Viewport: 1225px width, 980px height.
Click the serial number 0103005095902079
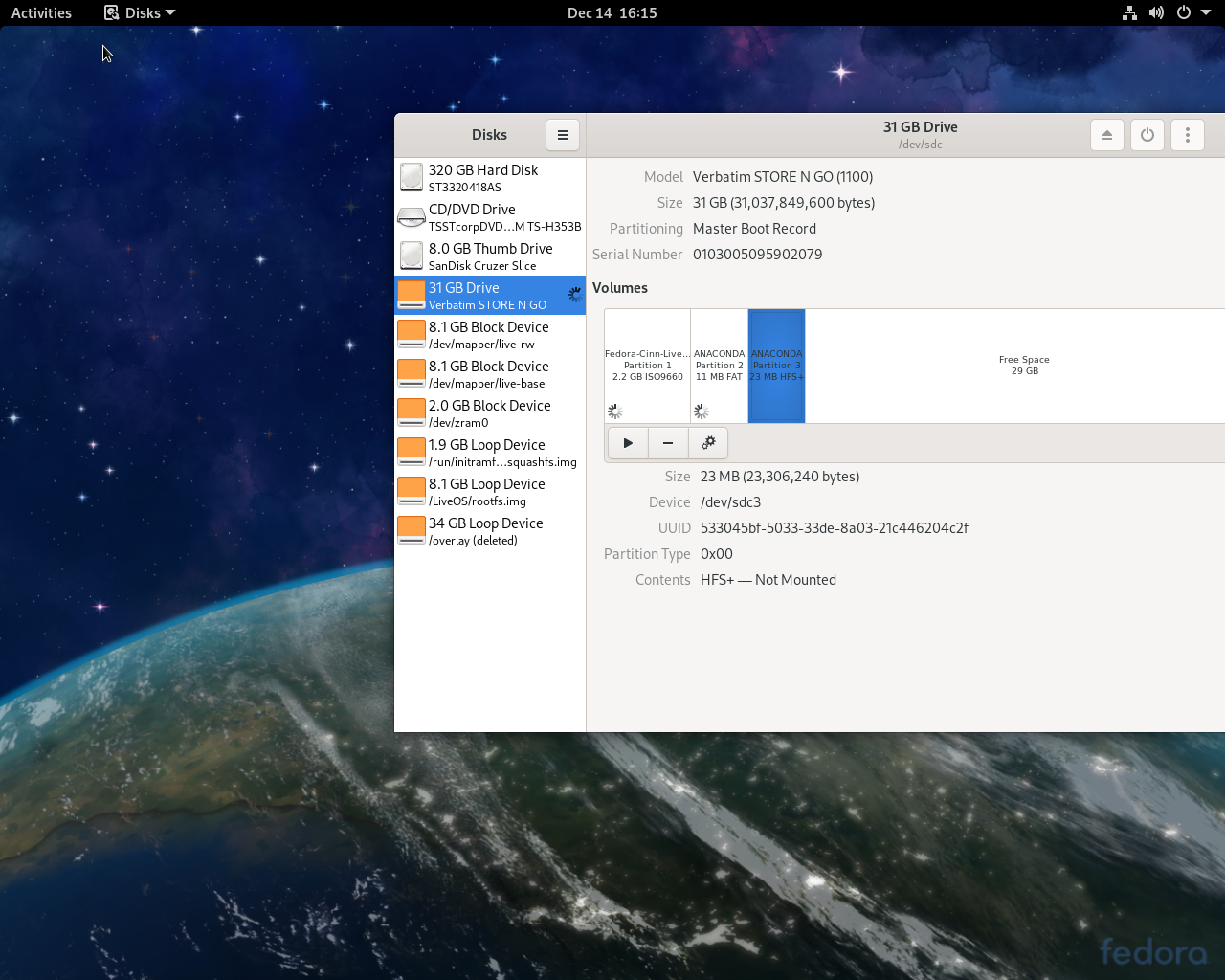click(x=758, y=255)
